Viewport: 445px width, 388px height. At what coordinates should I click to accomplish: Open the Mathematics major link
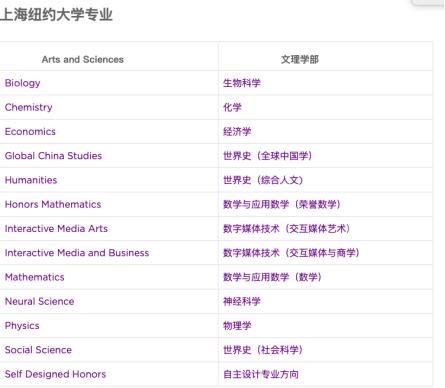(x=34, y=277)
